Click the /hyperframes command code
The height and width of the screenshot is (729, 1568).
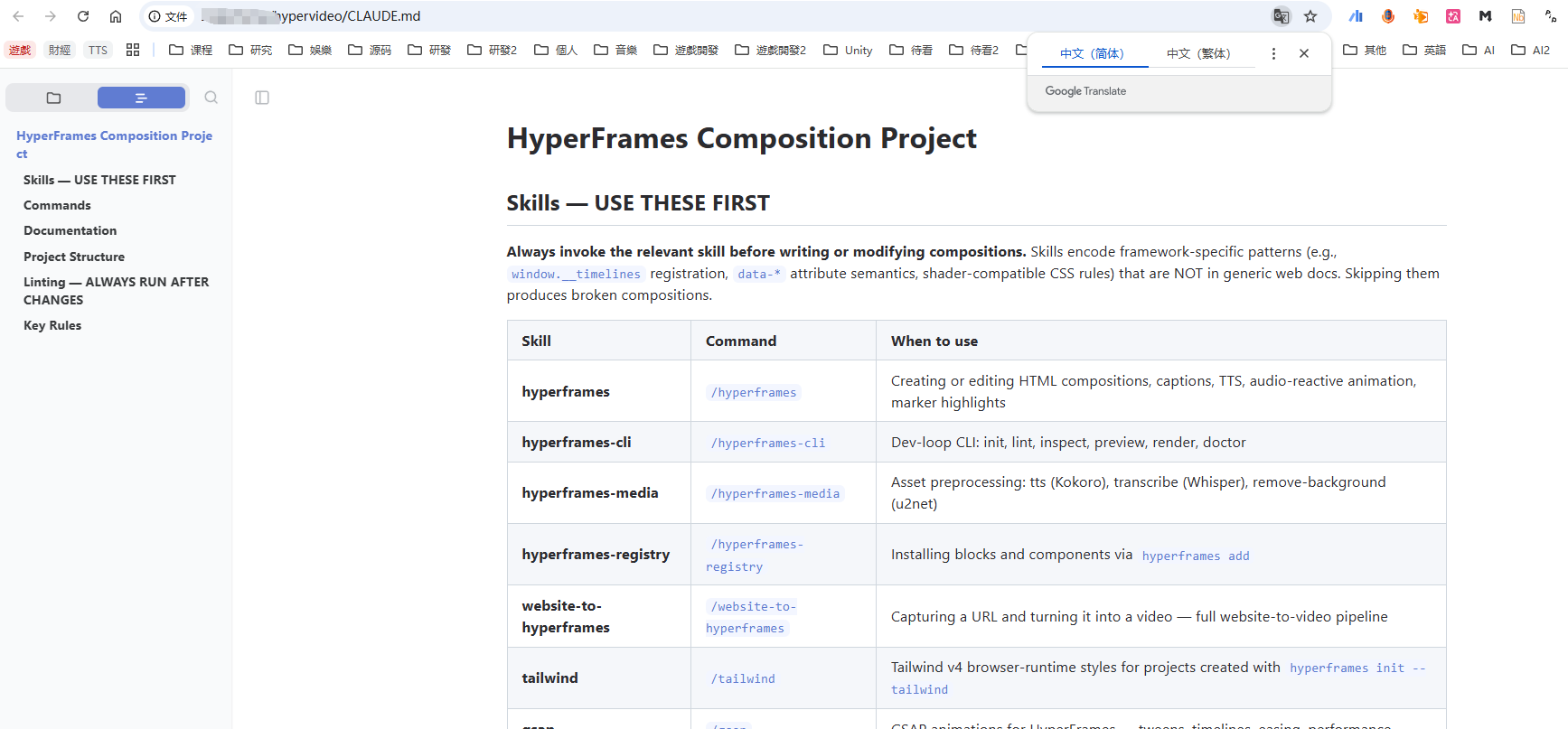point(754,392)
